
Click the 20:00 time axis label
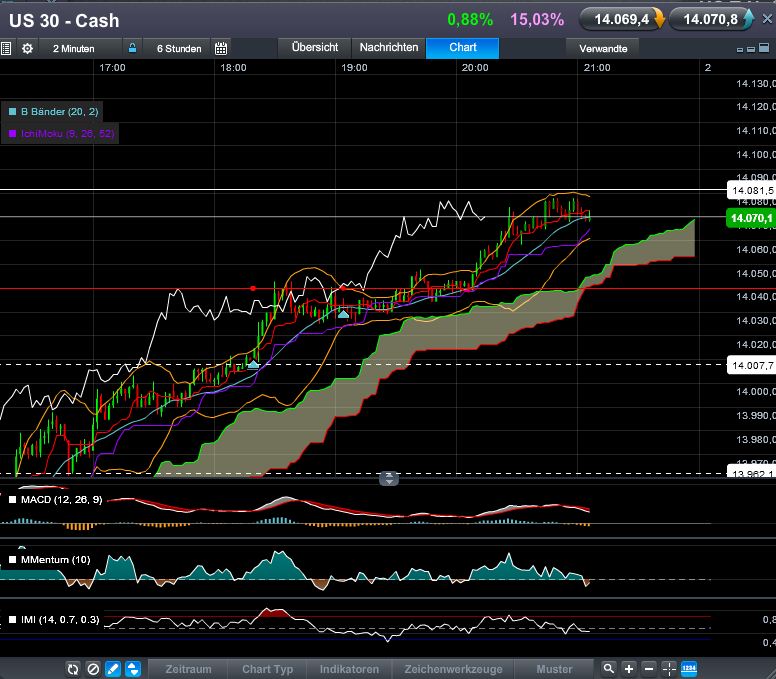point(475,68)
